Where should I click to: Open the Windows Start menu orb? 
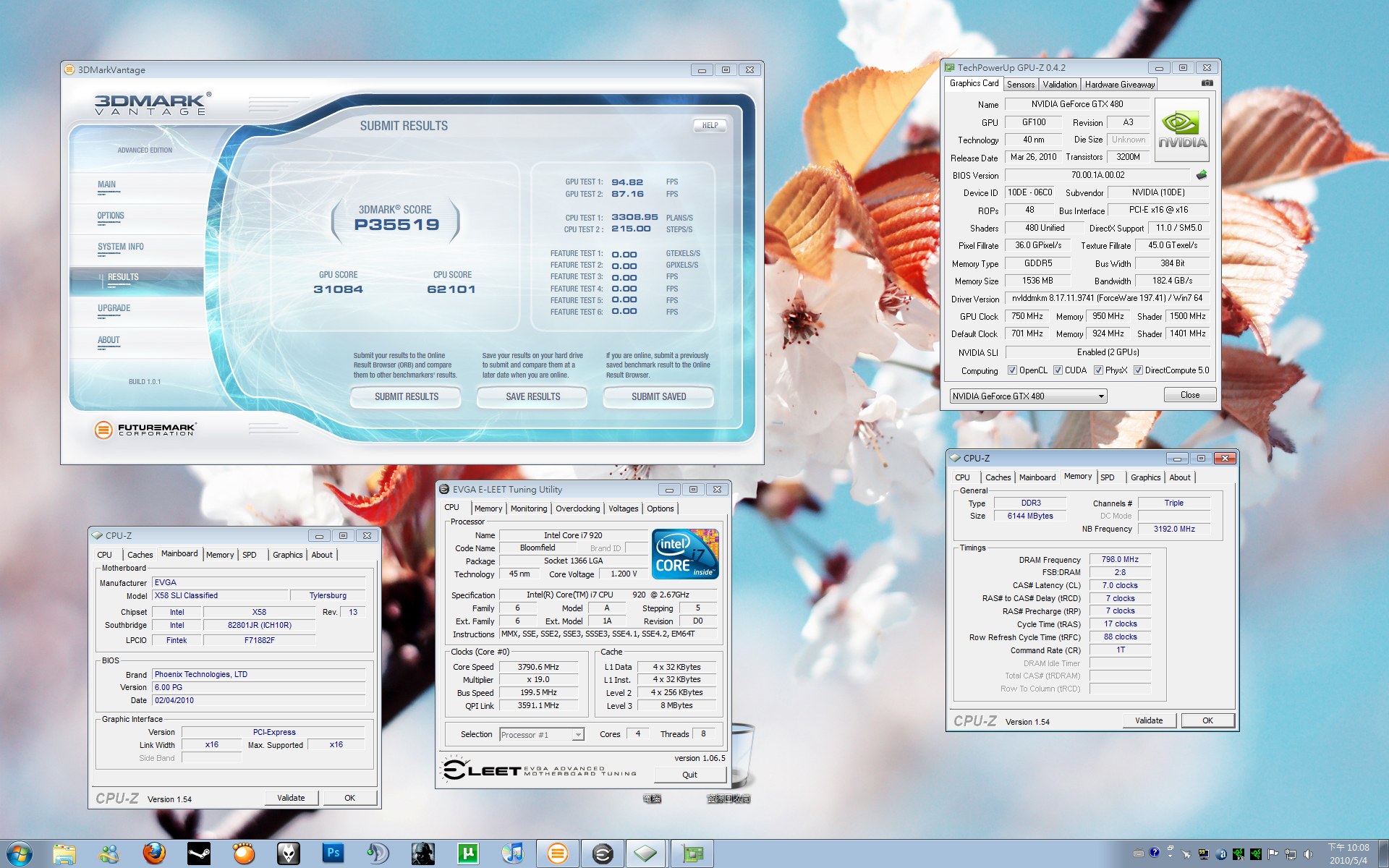20,854
